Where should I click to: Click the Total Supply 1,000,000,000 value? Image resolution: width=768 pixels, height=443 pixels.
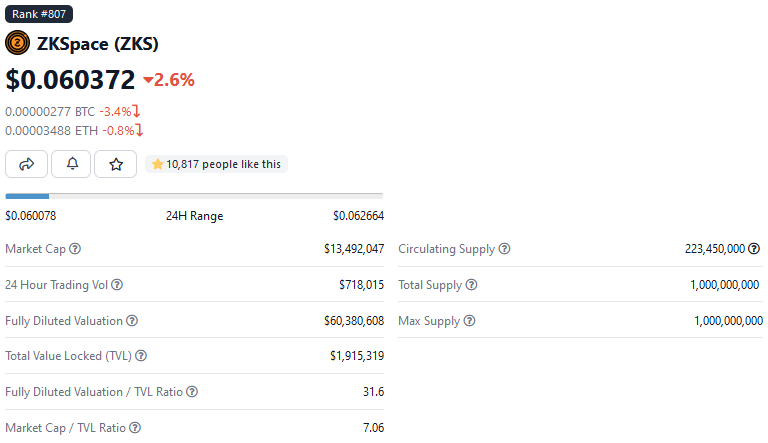tap(725, 285)
